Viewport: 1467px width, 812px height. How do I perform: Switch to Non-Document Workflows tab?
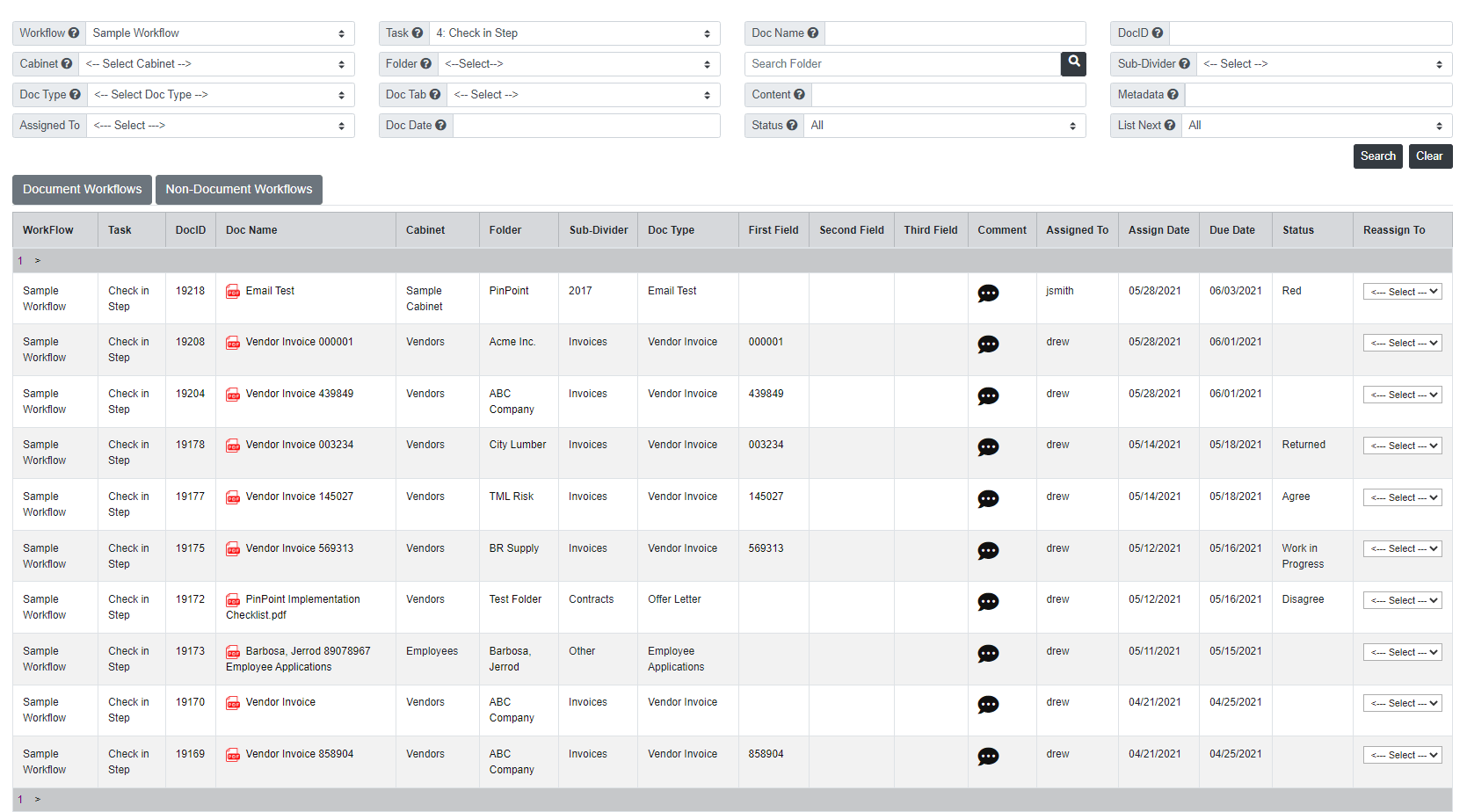click(x=239, y=190)
